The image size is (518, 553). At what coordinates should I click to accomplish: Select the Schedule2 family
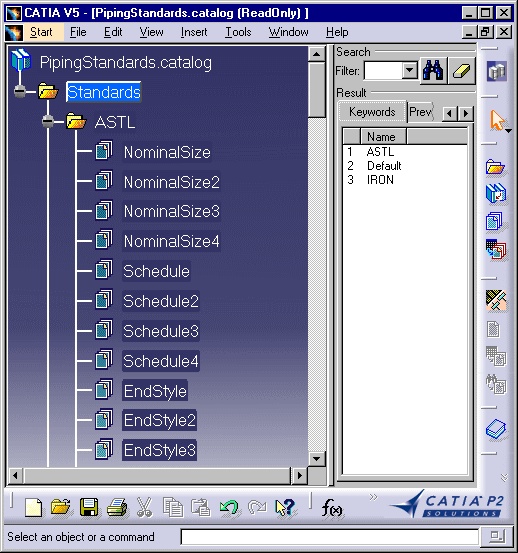161,301
